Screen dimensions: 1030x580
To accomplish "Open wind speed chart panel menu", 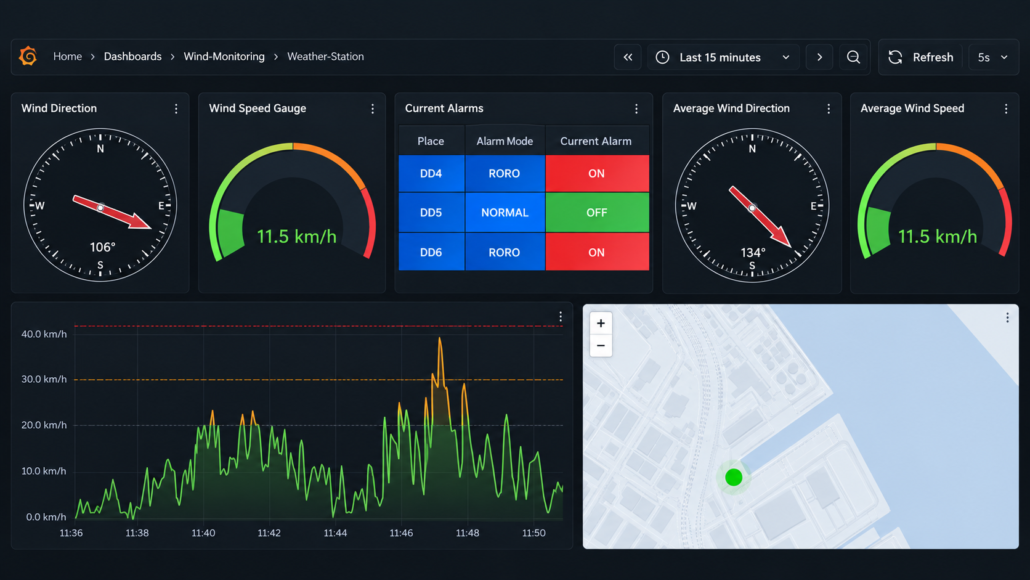I will [560, 317].
